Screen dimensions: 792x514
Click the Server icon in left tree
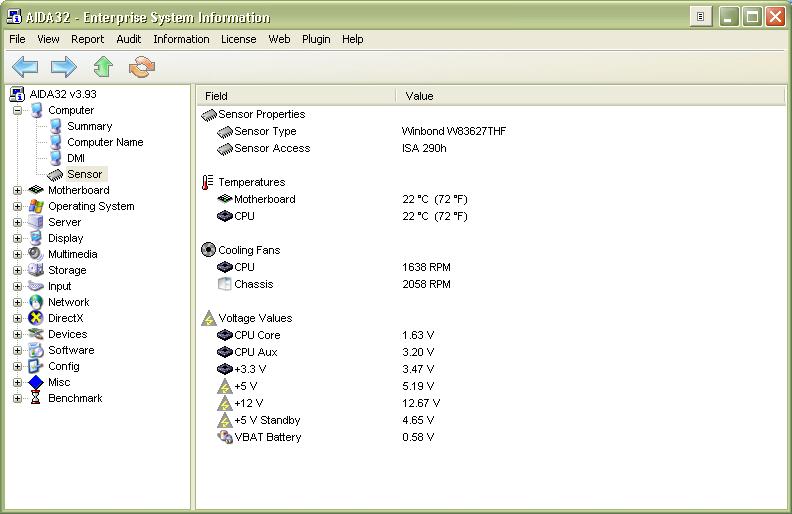coord(36,222)
